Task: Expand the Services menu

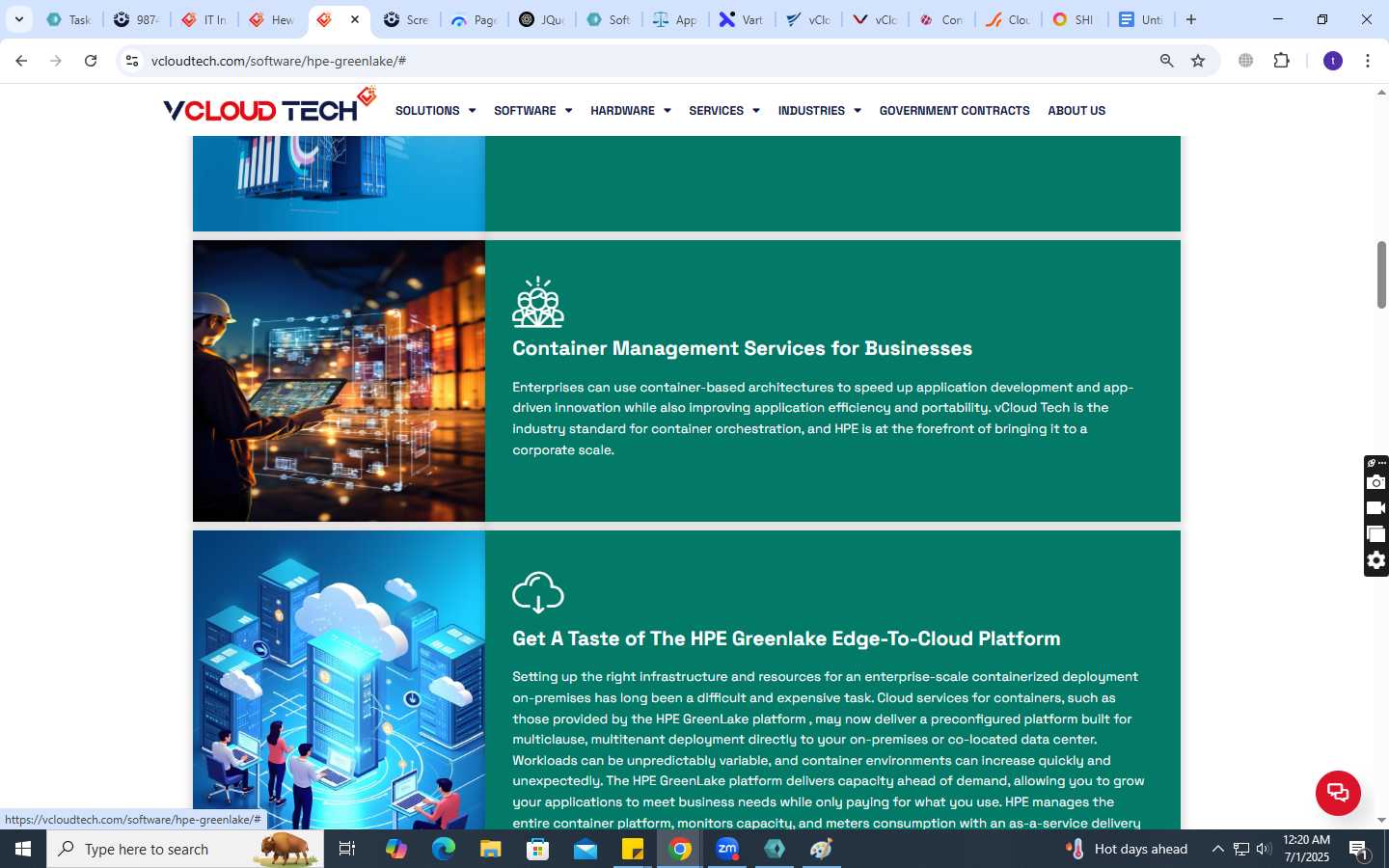Action: 723,111
